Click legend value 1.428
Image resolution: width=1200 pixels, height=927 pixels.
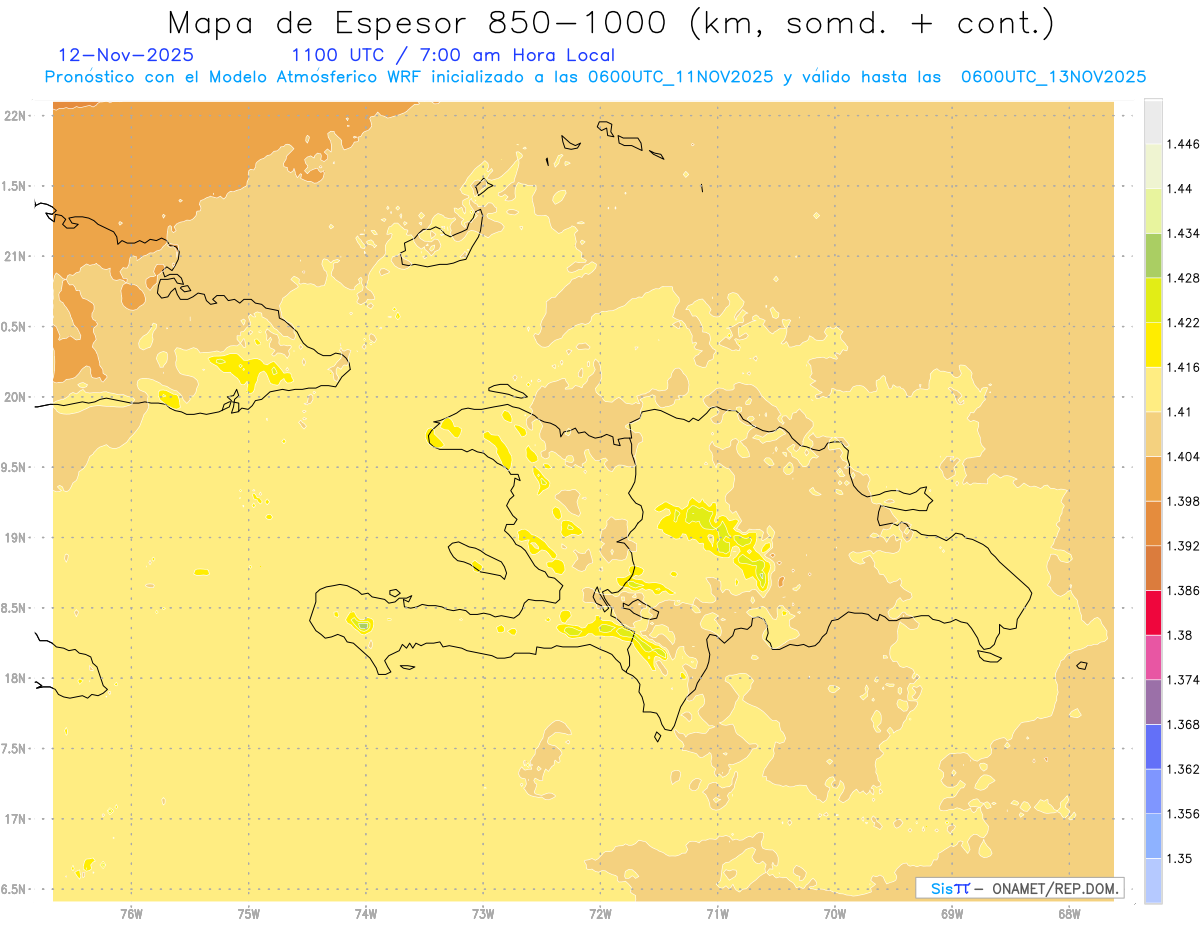pyautogui.click(x=1183, y=278)
